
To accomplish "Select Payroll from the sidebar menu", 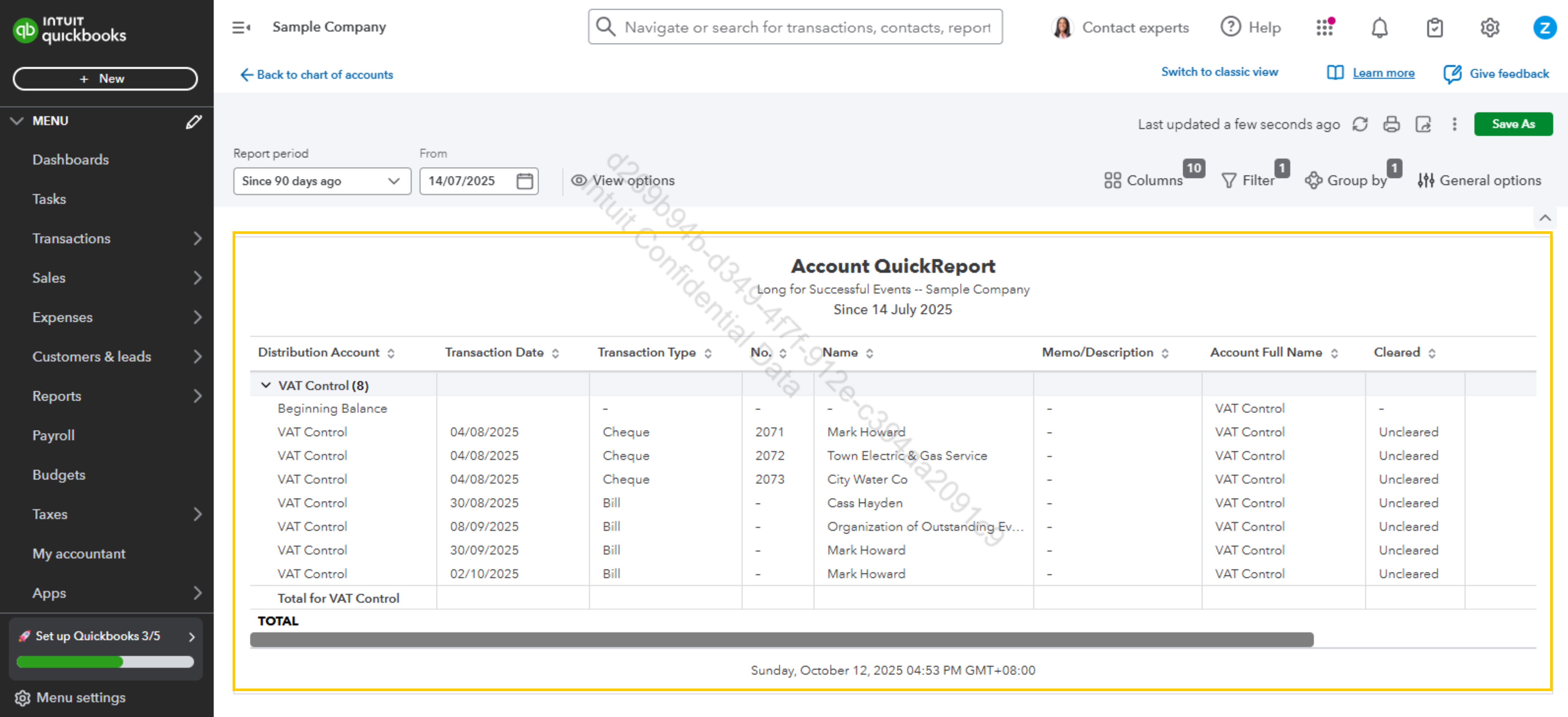I will pyautogui.click(x=54, y=435).
